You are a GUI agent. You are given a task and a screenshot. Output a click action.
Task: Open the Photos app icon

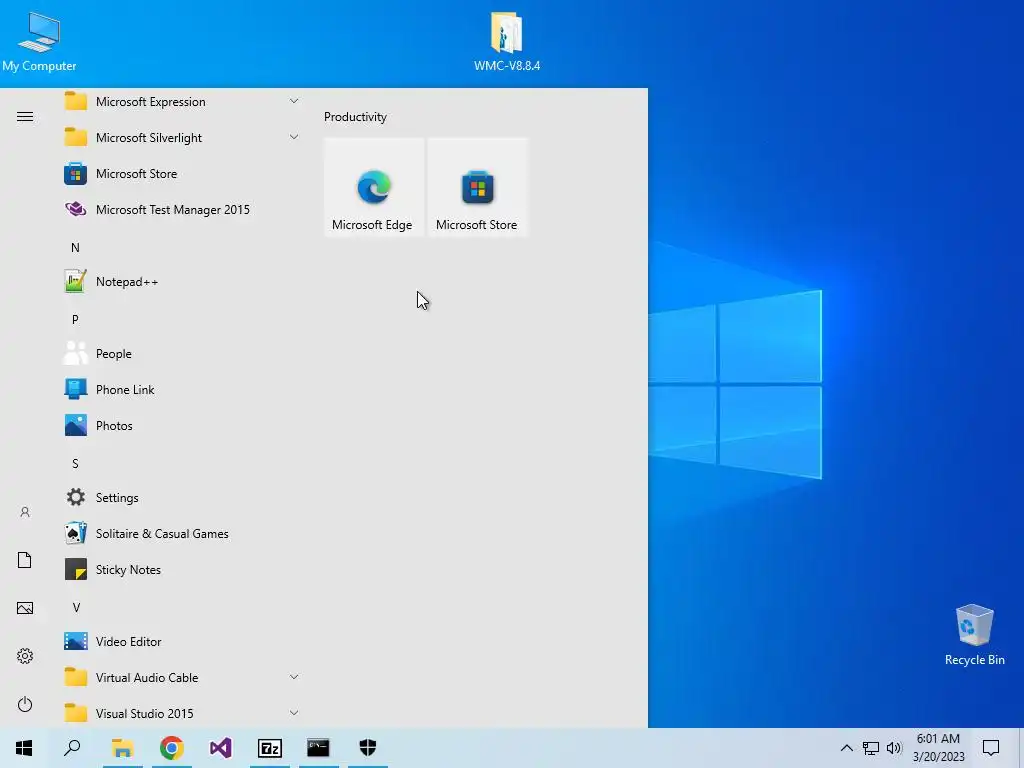point(76,425)
